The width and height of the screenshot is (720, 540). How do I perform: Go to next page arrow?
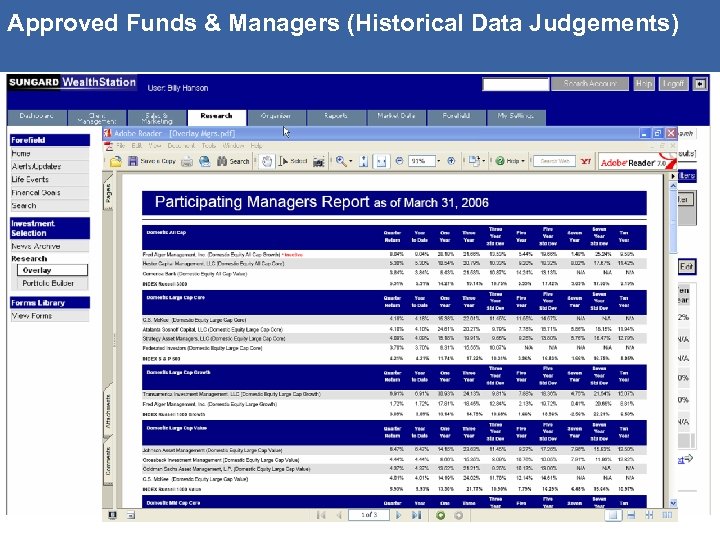[x=399, y=515]
